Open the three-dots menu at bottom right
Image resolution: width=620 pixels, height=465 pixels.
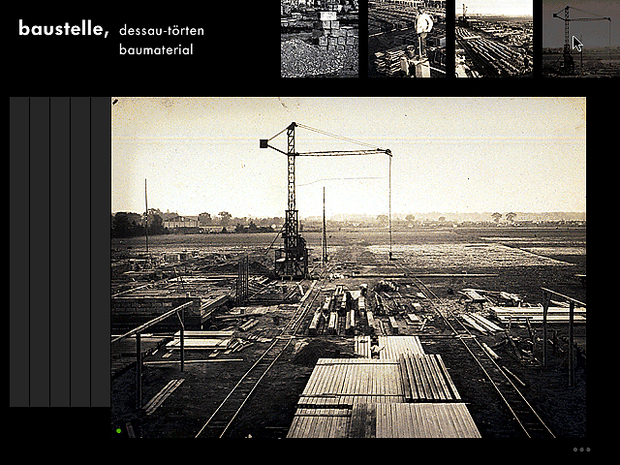[581, 450]
